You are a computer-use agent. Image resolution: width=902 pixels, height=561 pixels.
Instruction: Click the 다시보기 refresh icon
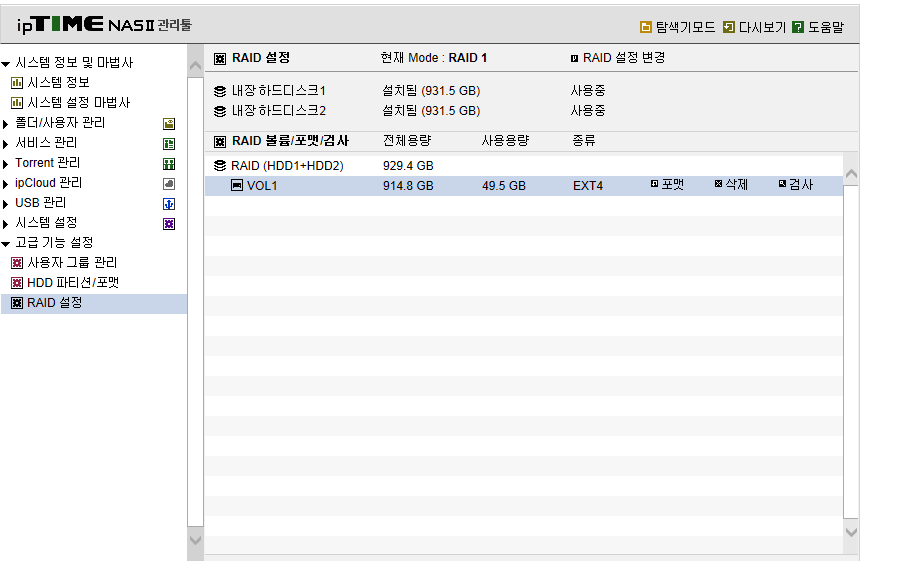point(729,27)
